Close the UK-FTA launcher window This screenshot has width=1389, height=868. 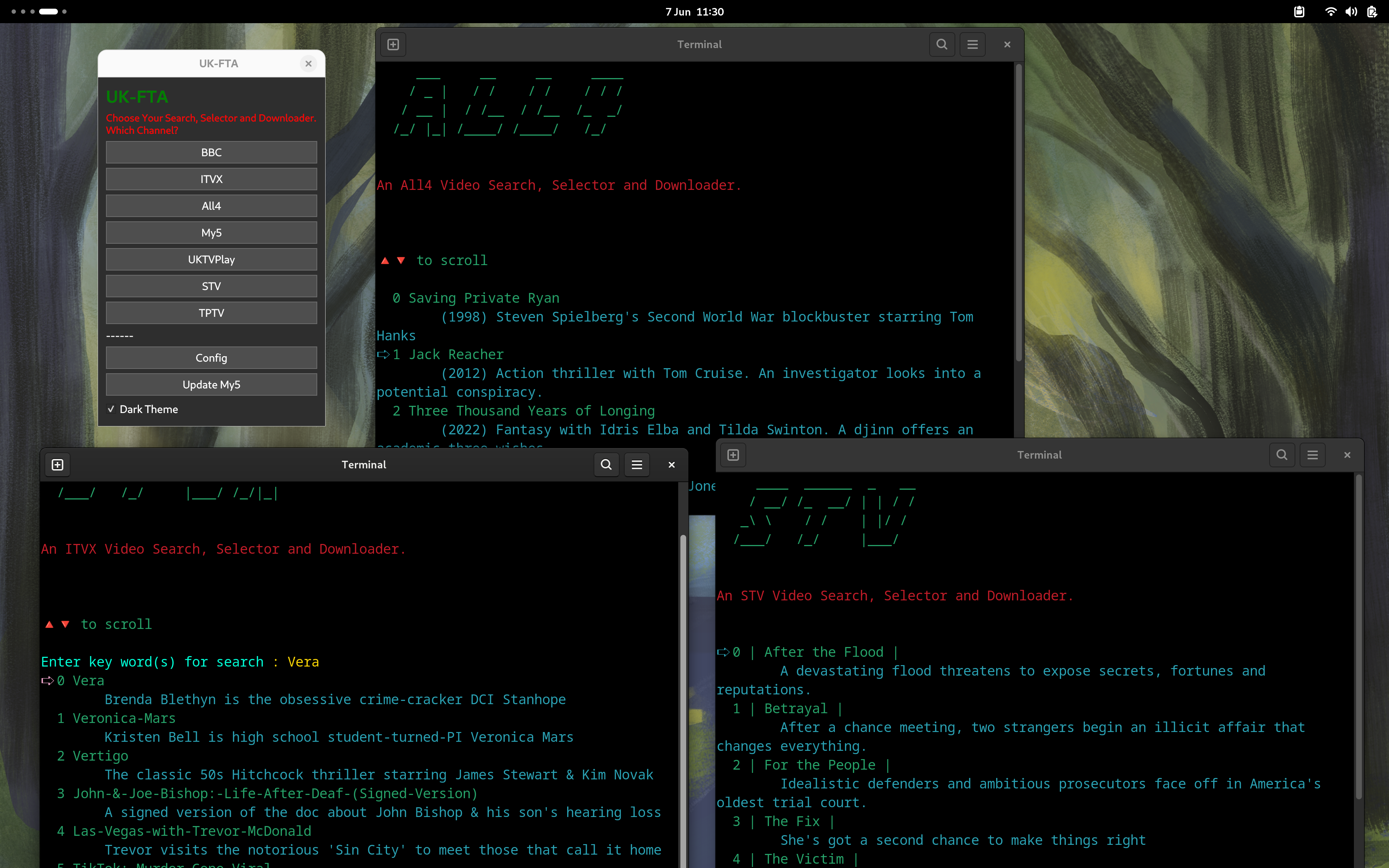click(308, 64)
